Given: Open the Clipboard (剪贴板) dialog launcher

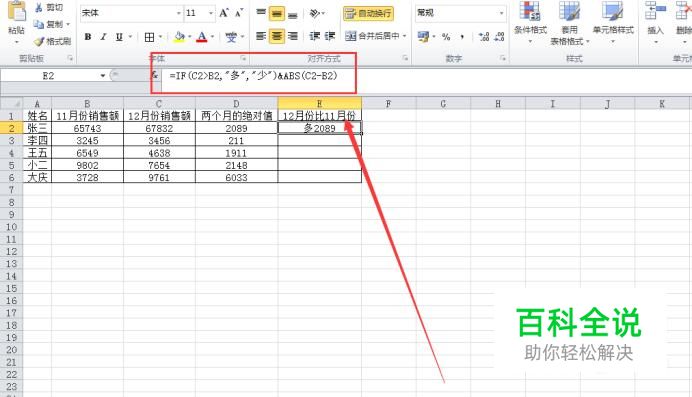Looking at the screenshot, I should tap(70, 58).
